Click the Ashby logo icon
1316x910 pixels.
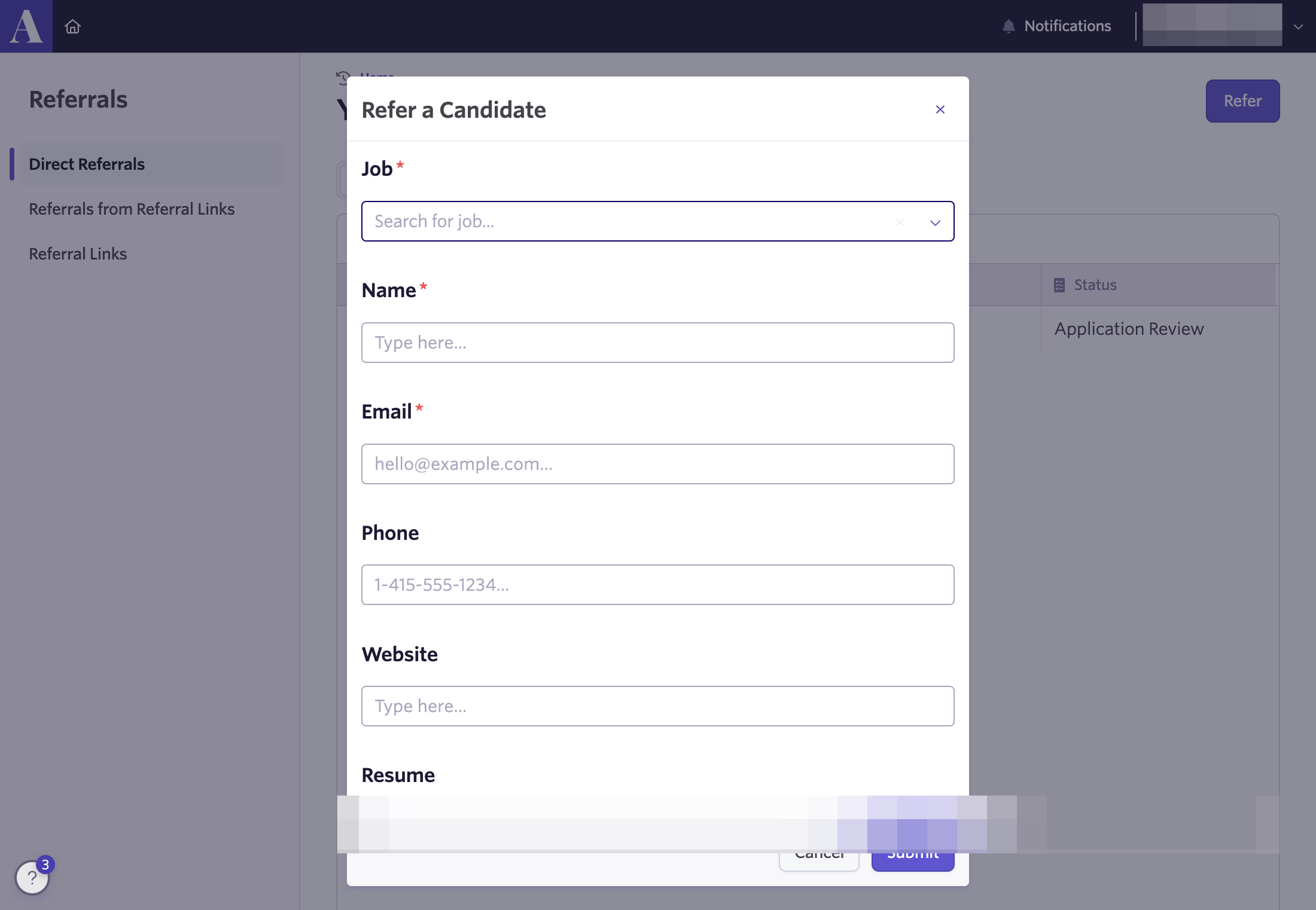[x=26, y=26]
